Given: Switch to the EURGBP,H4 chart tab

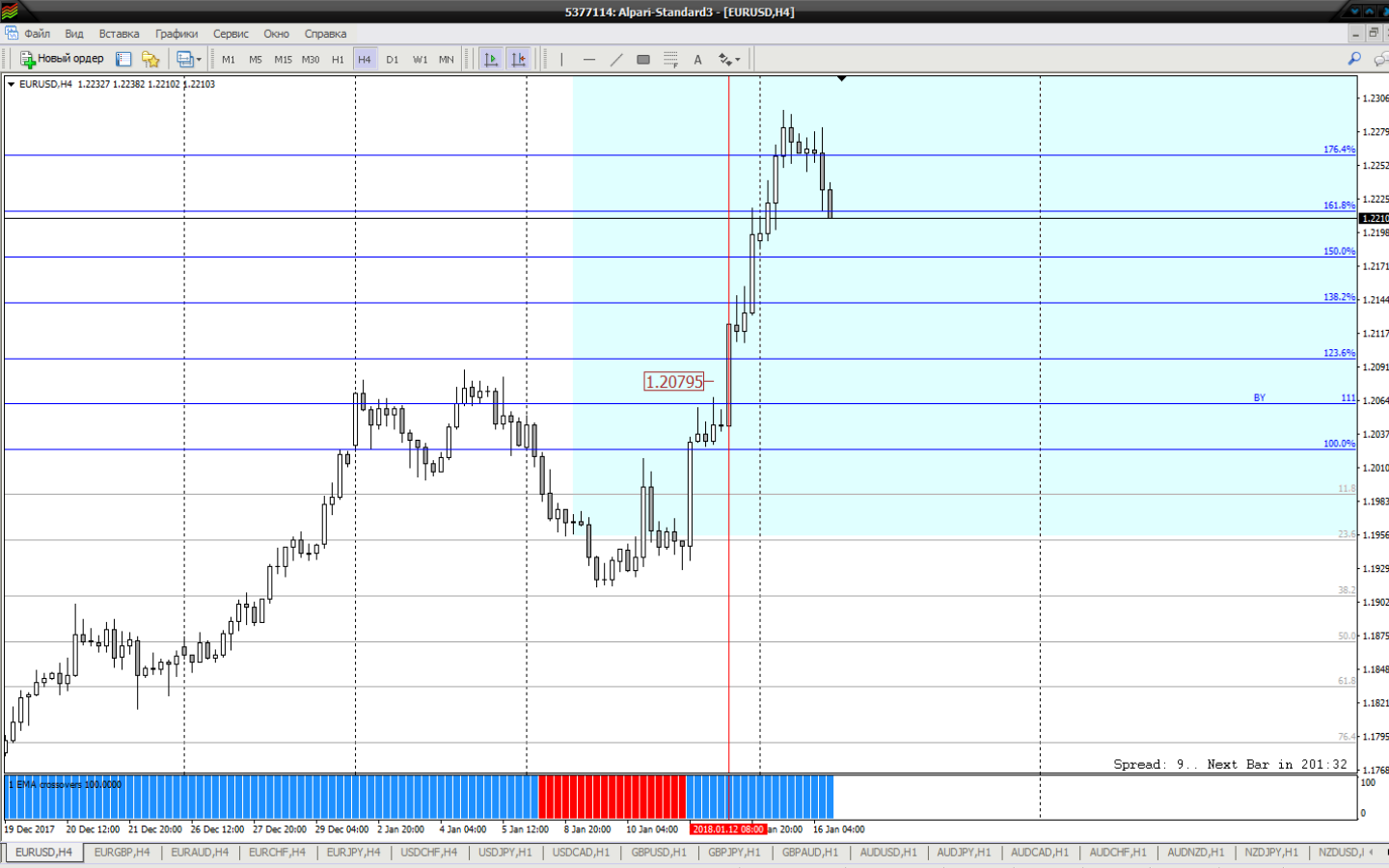Looking at the screenshot, I should coord(122,853).
